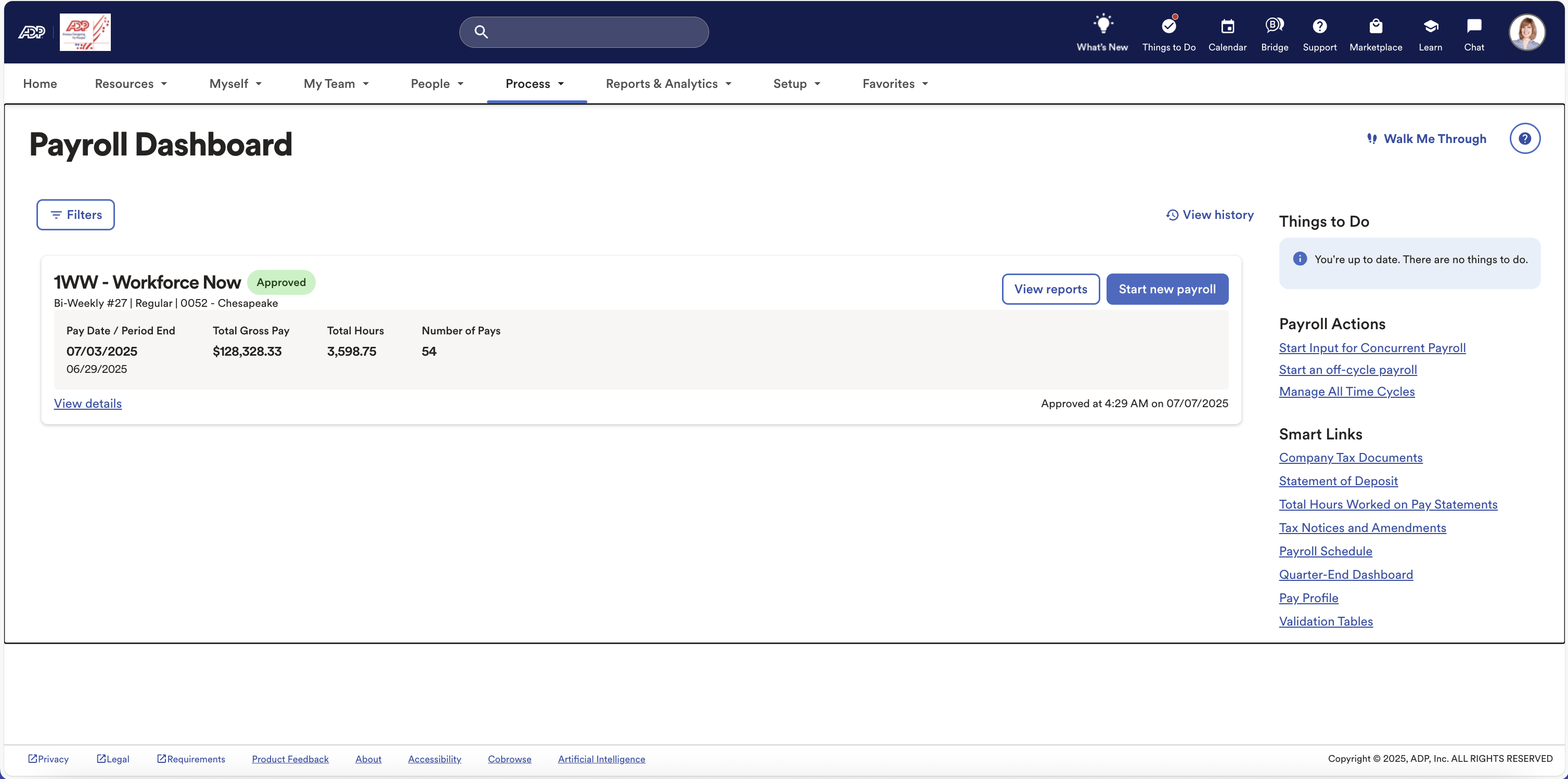Click the Learn graduation cap icon
This screenshot has height=779, width=1568.
[1430, 27]
